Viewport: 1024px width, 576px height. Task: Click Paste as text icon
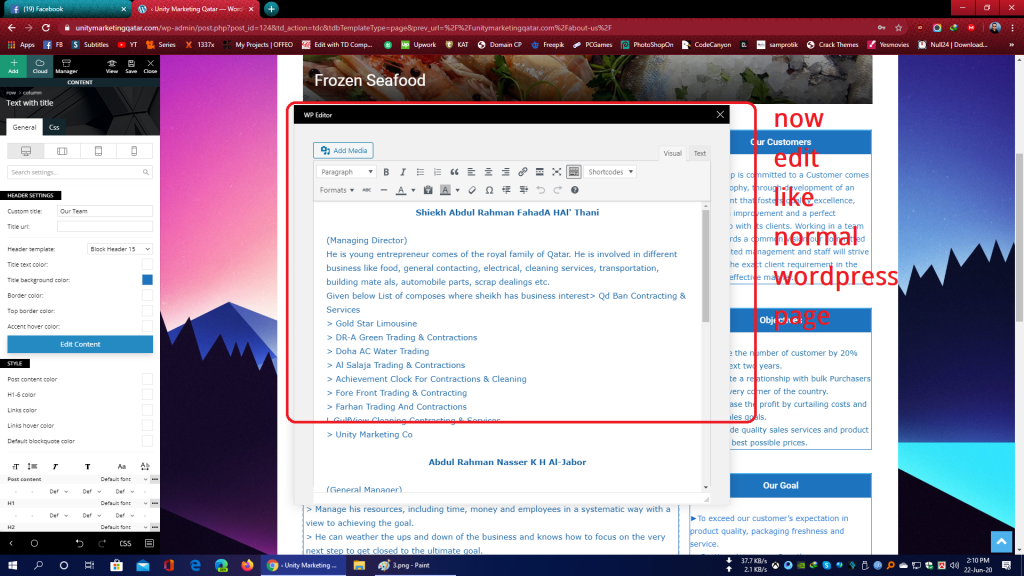(x=428, y=190)
